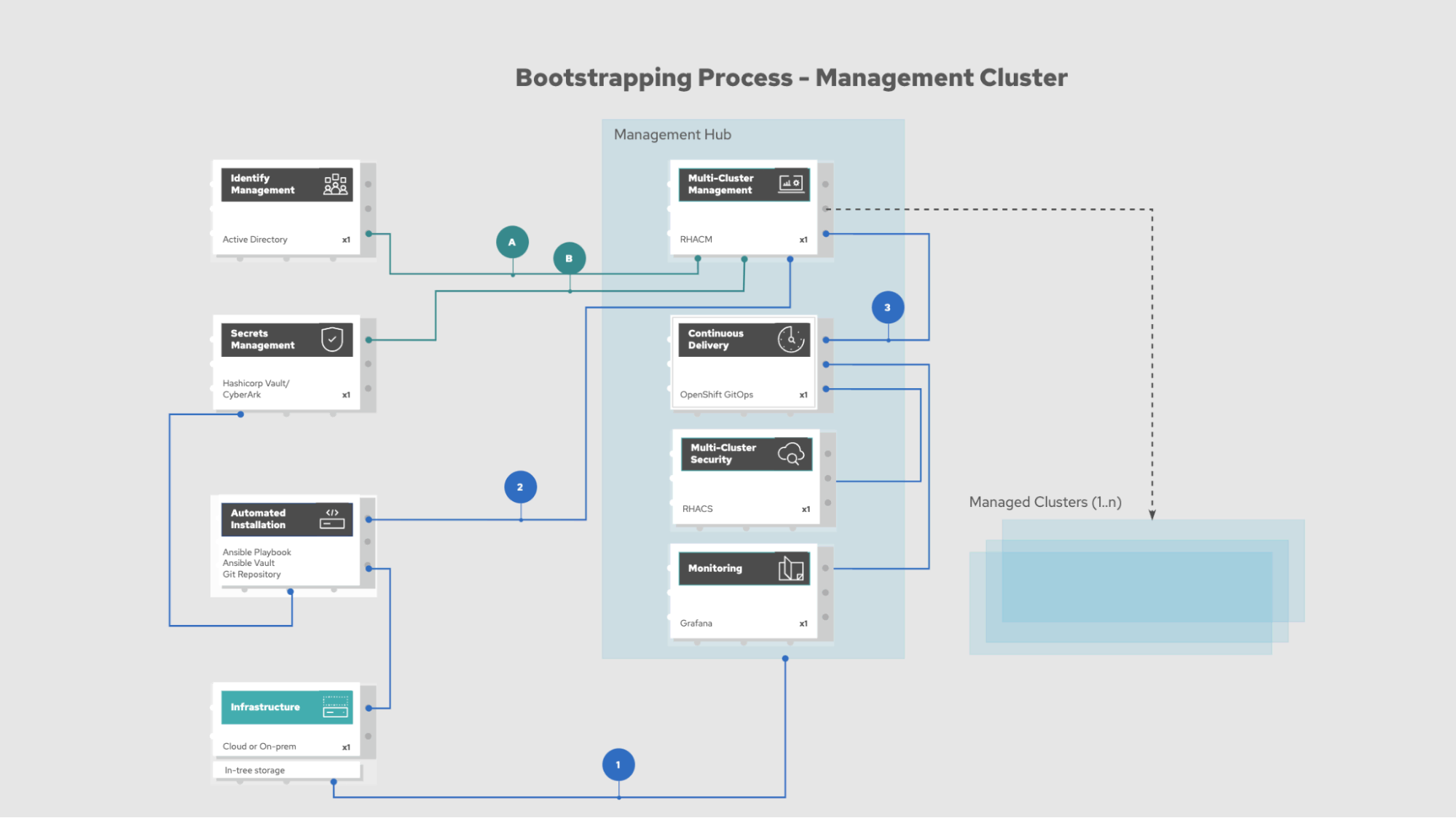Click the Bootstrapping Process diagram title
The image size is (1456, 818).
791,78
